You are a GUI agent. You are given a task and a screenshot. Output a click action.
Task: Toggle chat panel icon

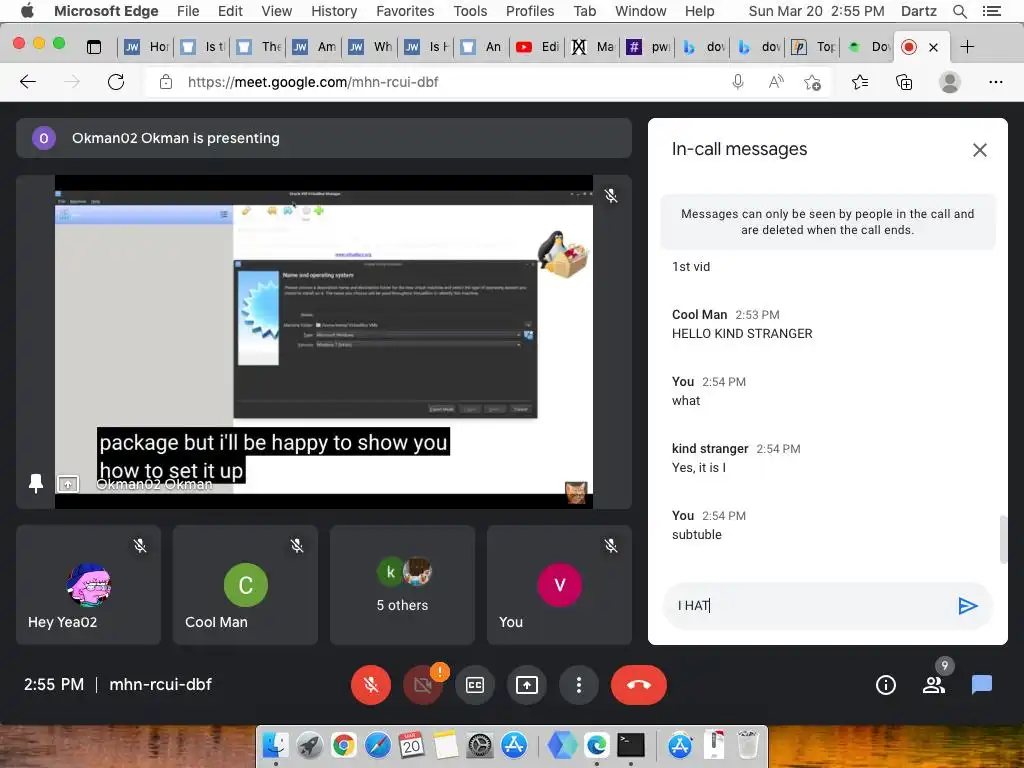[x=982, y=684]
